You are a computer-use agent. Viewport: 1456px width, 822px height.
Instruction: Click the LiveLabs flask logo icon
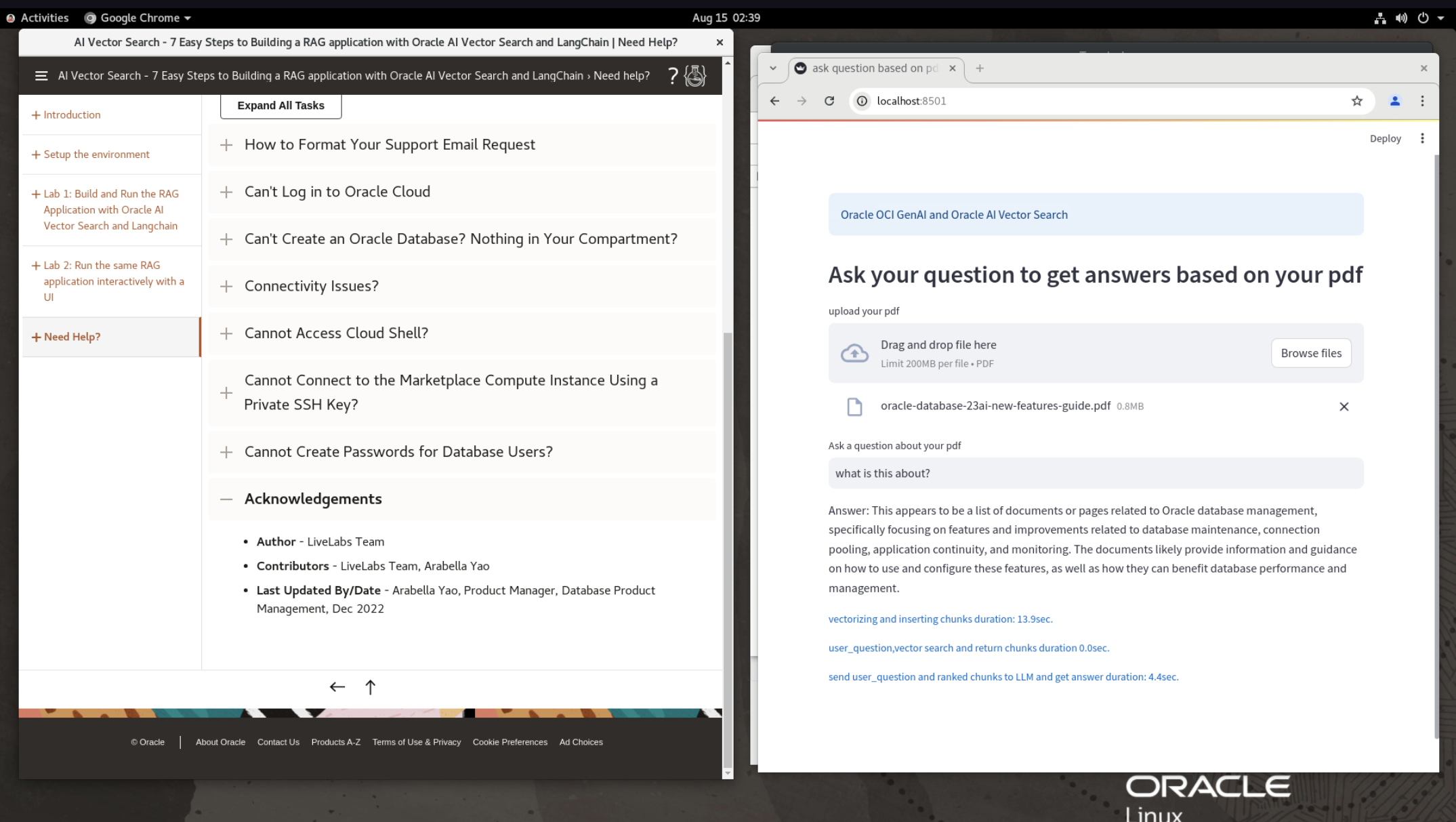pos(695,76)
